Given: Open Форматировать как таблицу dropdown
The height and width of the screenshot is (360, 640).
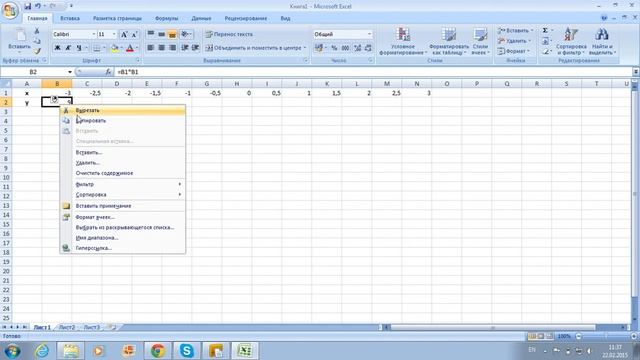Looking at the screenshot, I should (x=449, y=41).
